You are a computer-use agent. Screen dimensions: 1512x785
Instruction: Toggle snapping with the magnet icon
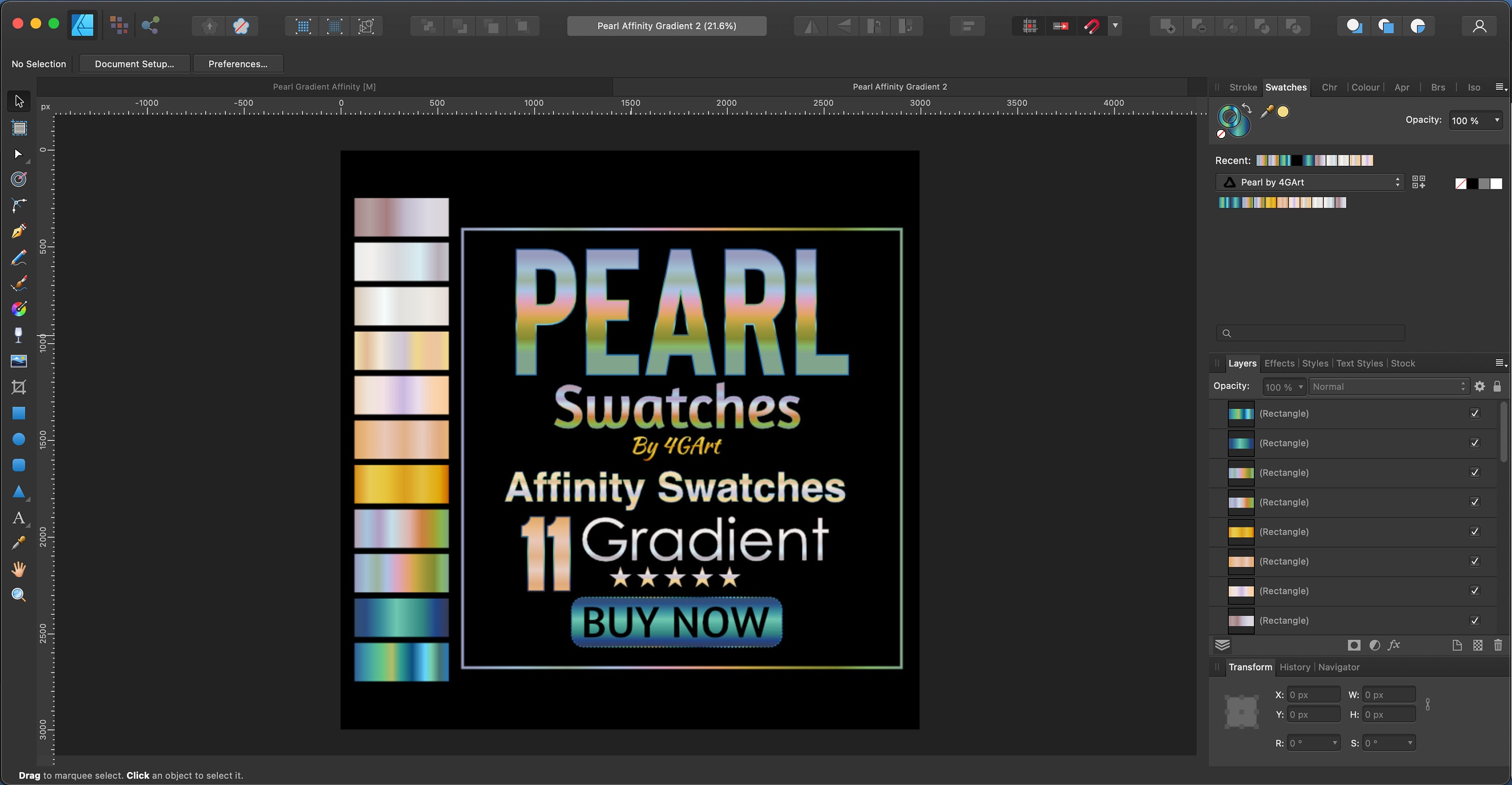pos(1092,26)
